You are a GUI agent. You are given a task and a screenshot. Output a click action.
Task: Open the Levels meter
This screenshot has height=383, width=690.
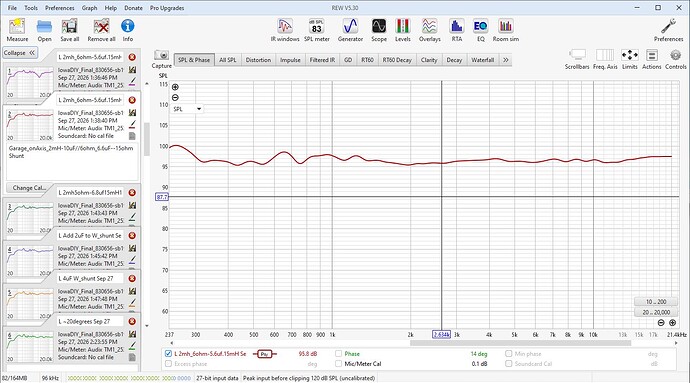coord(403,30)
